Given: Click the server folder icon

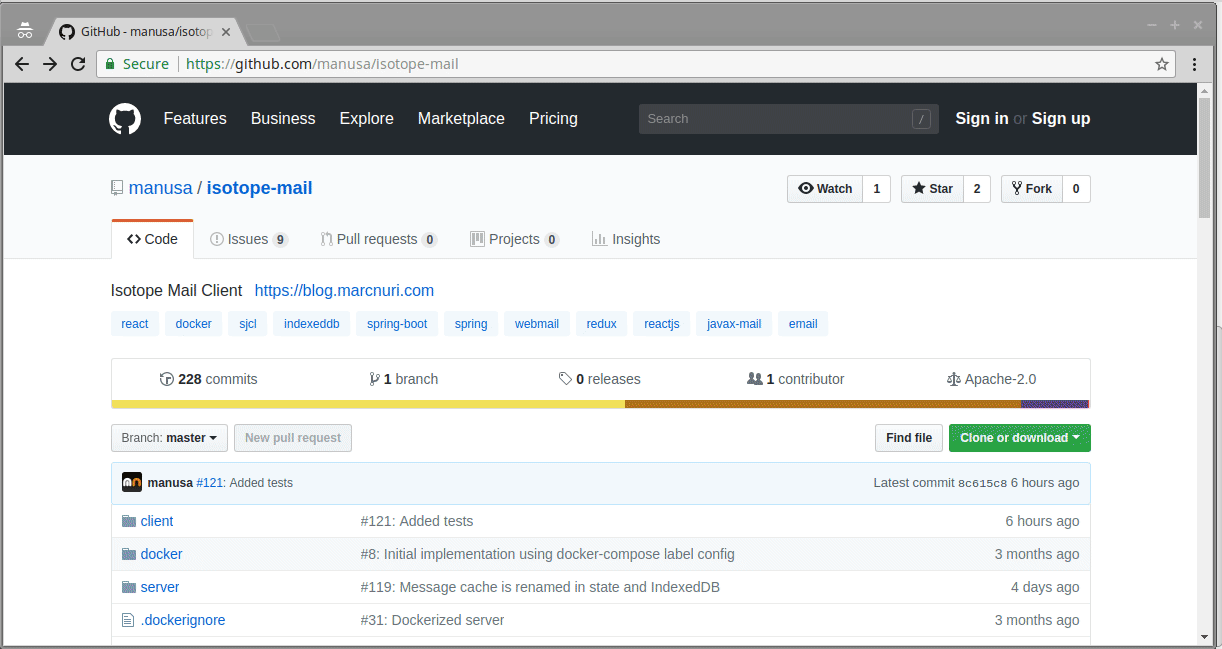Looking at the screenshot, I should point(128,587).
